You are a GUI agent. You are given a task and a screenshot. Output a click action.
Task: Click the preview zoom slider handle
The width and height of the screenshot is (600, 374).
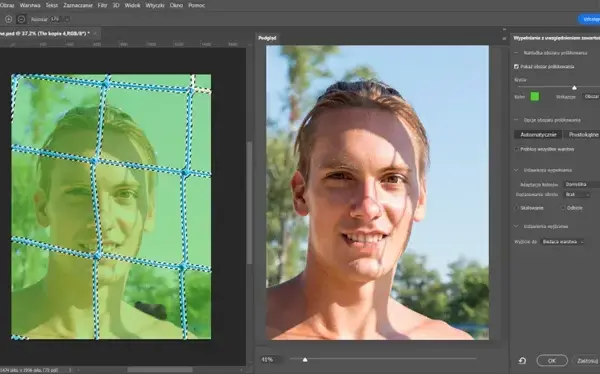tap(305, 359)
